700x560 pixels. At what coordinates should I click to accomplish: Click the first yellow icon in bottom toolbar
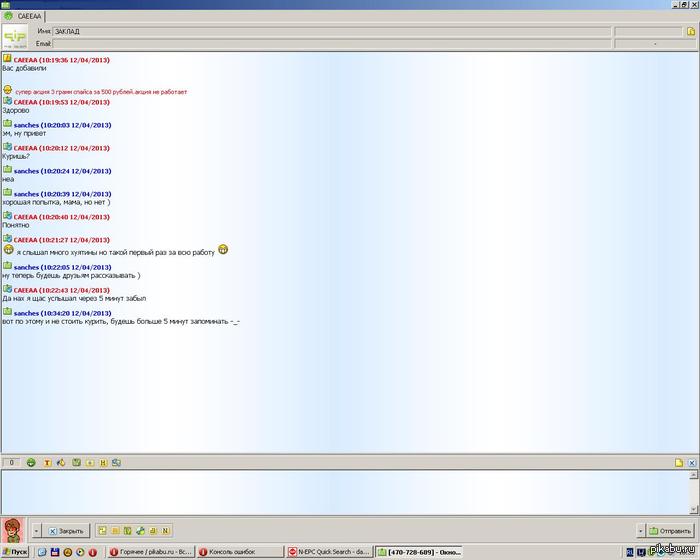102,530
